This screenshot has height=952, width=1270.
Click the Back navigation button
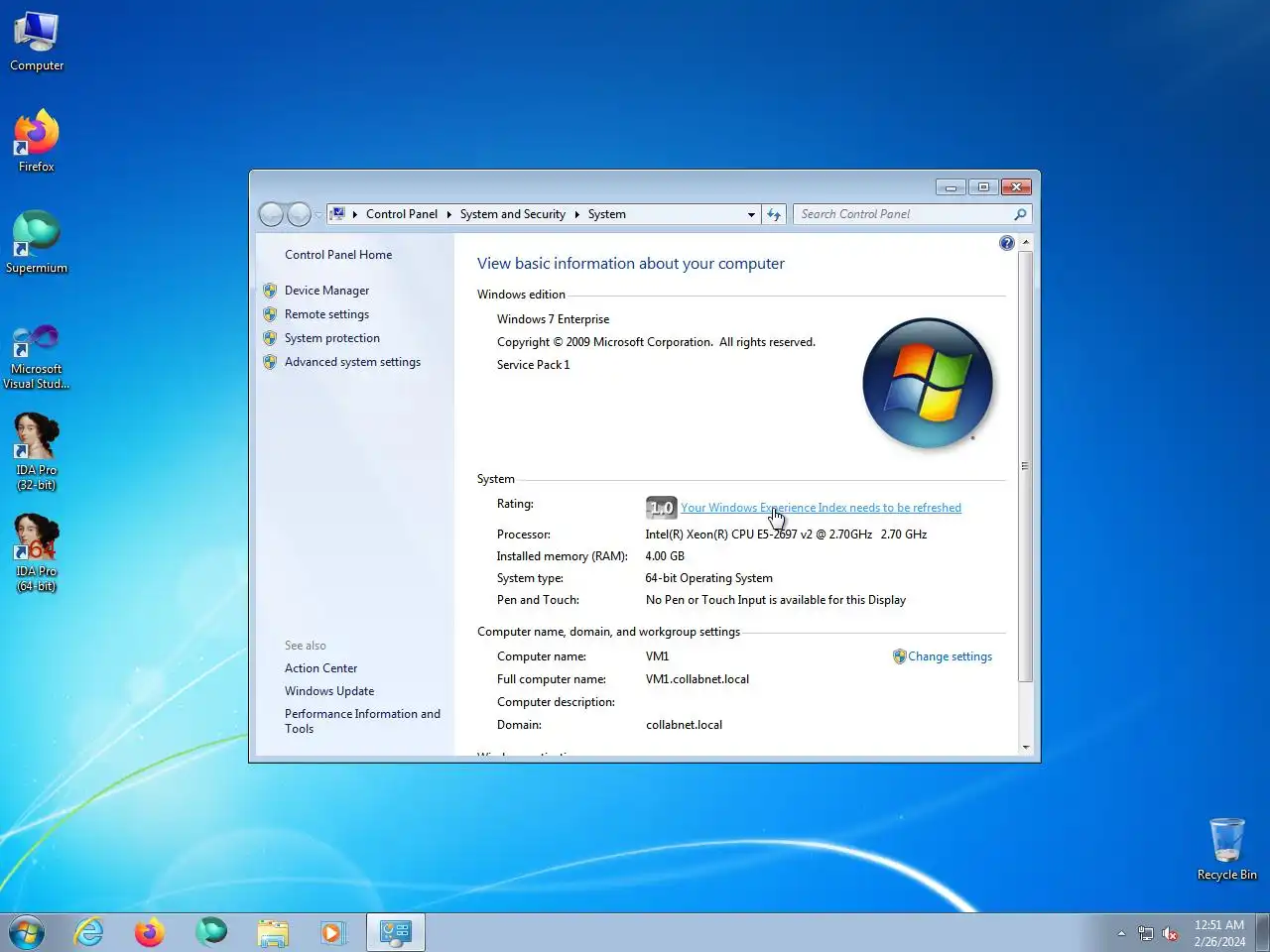pyautogui.click(x=271, y=214)
